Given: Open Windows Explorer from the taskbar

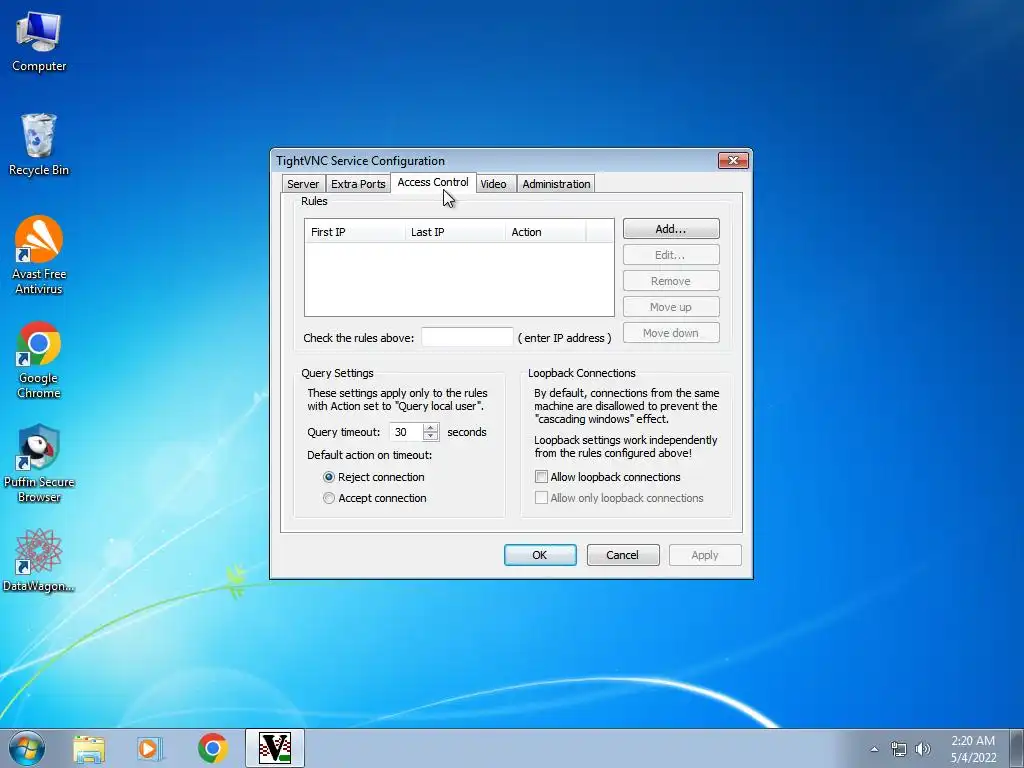Looking at the screenshot, I should pyautogui.click(x=89, y=748).
